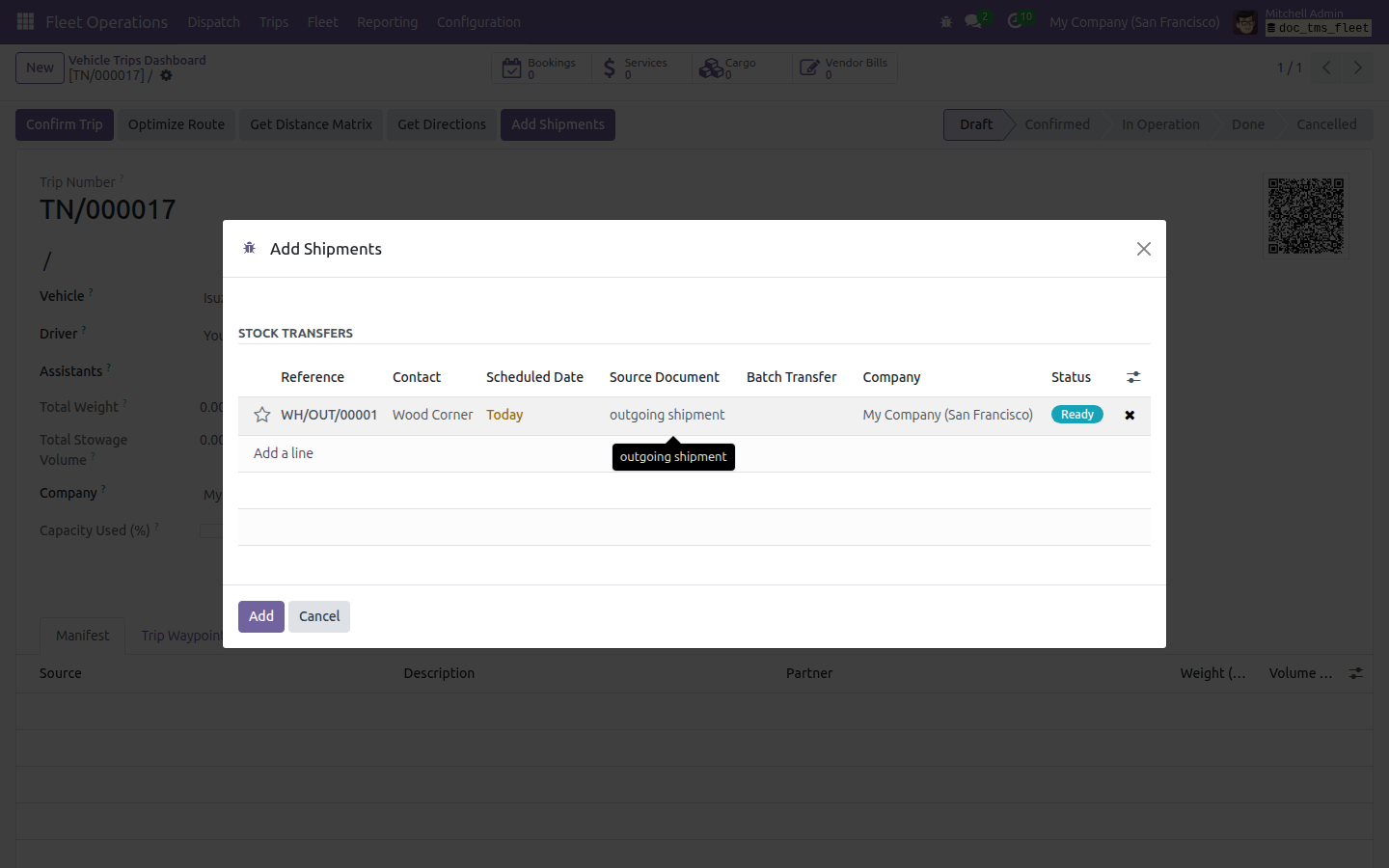
Task: Click the WH/OUT/00001 reference cell
Action: coord(329,415)
